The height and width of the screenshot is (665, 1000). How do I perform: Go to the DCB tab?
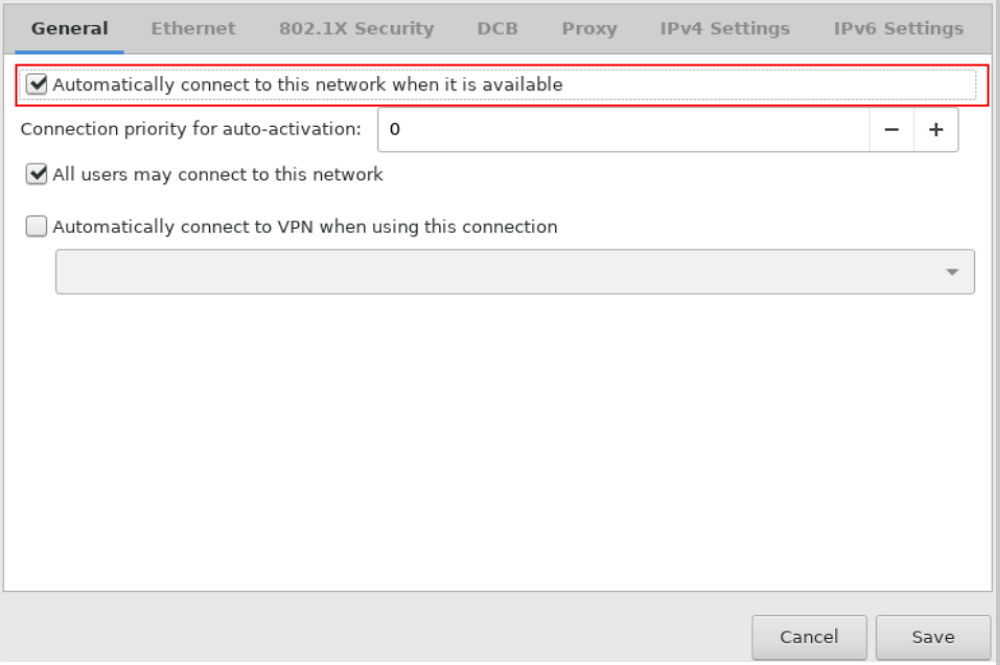497,29
